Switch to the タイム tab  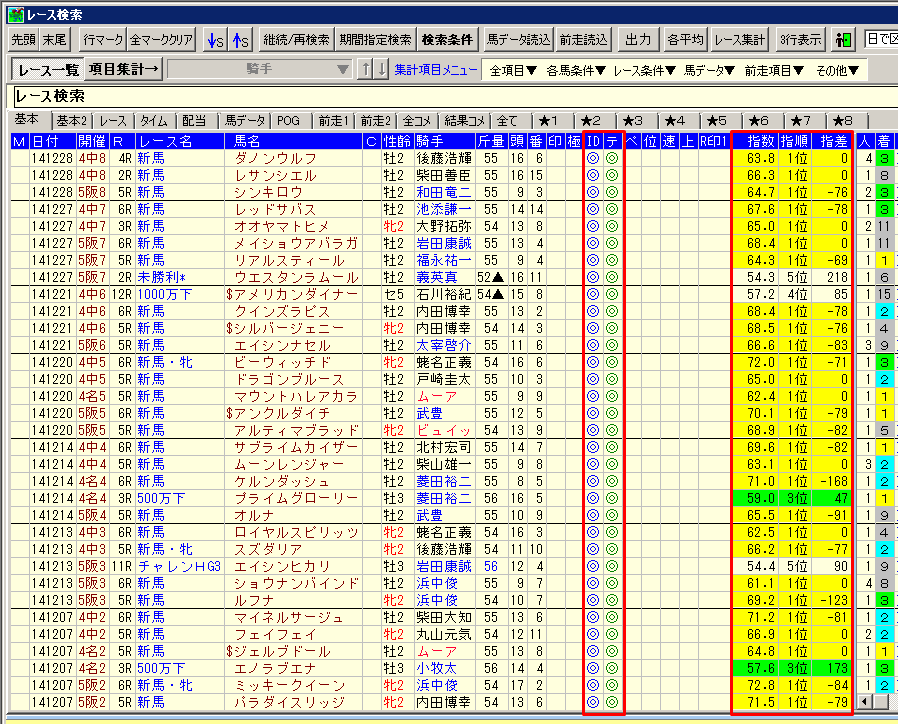[154, 121]
